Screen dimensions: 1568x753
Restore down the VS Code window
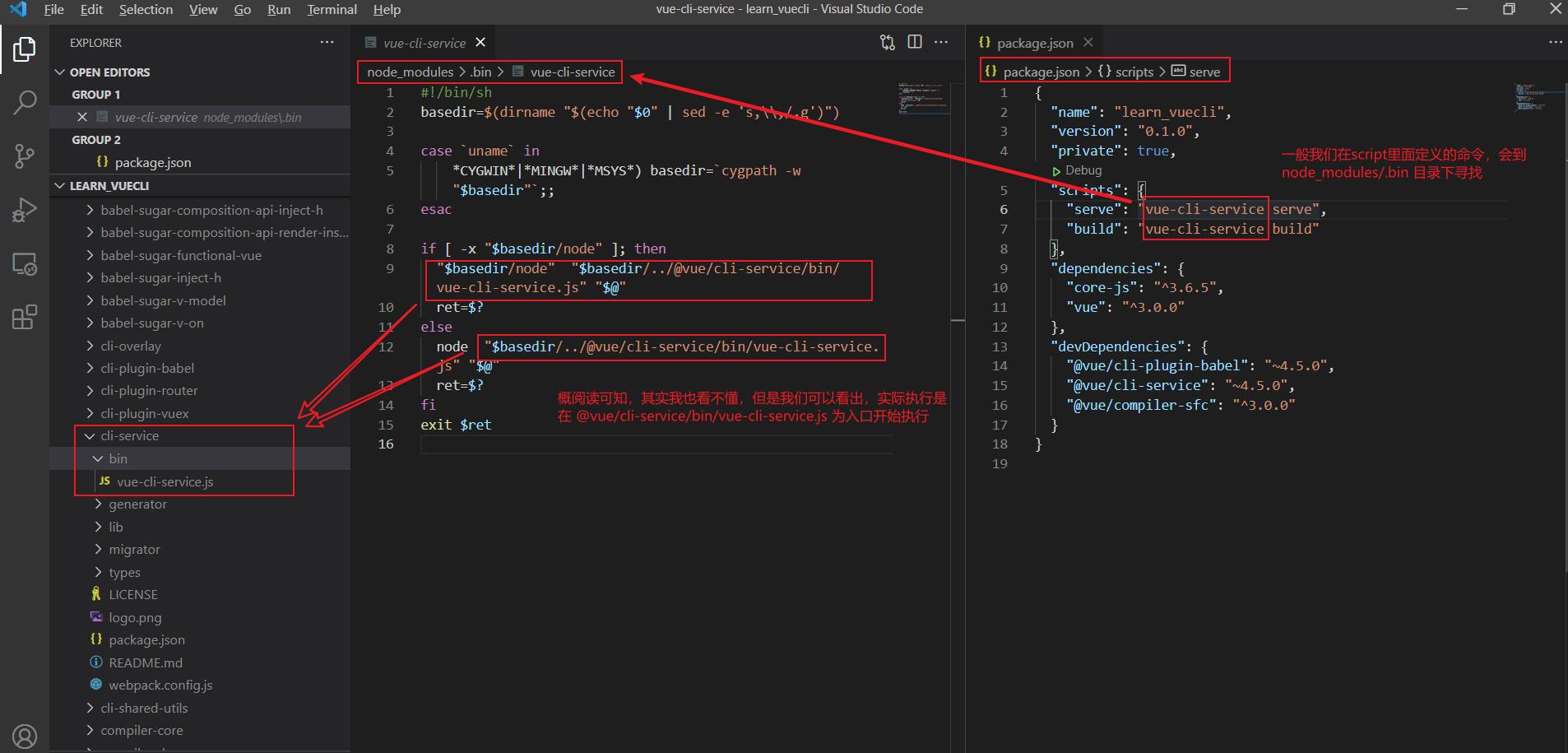pyautogui.click(x=1509, y=9)
